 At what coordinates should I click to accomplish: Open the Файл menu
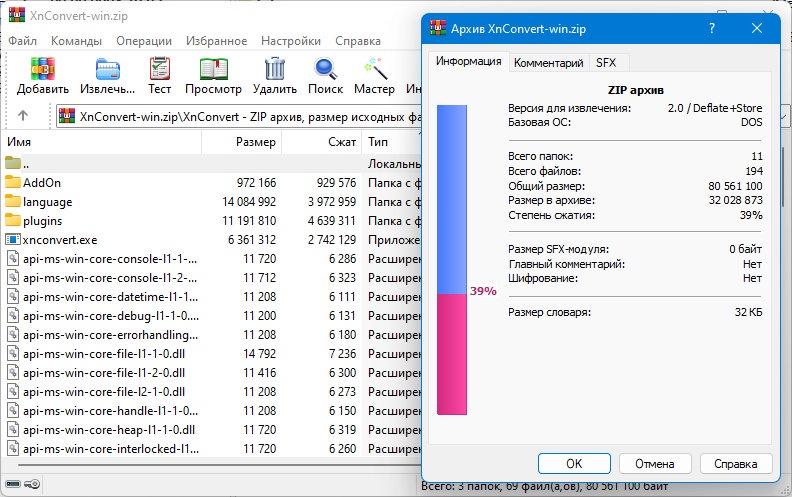(22, 40)
